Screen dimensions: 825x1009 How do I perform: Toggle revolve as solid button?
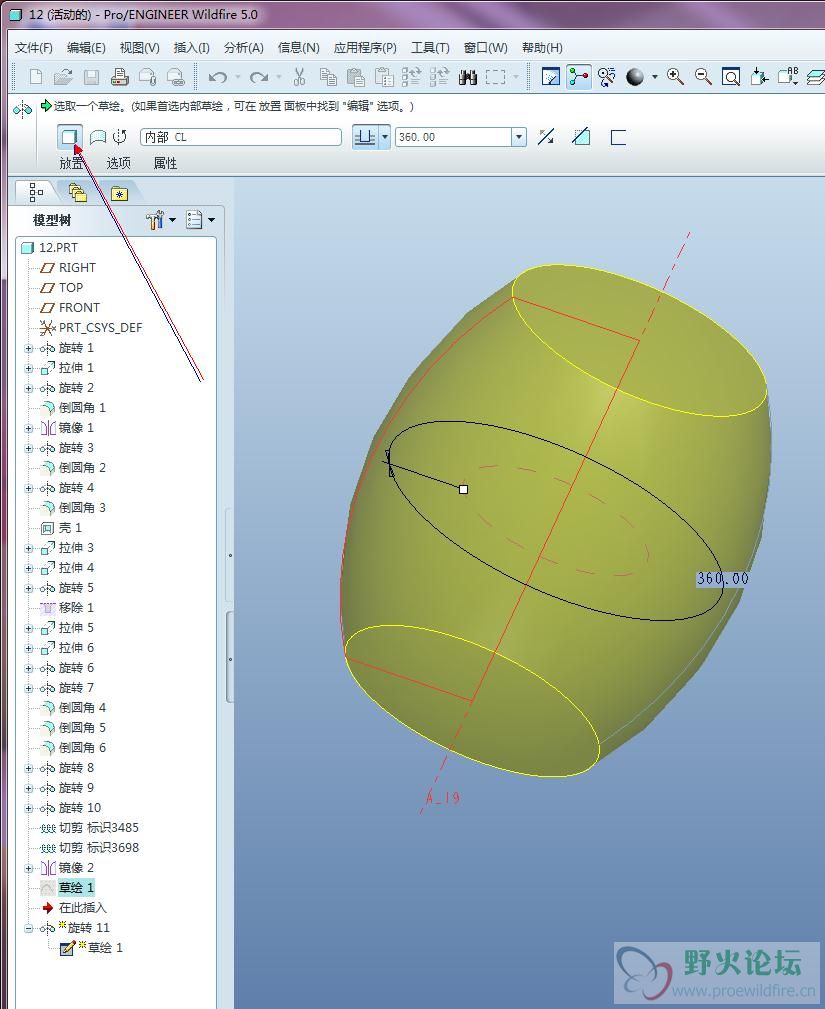point(70,136)
